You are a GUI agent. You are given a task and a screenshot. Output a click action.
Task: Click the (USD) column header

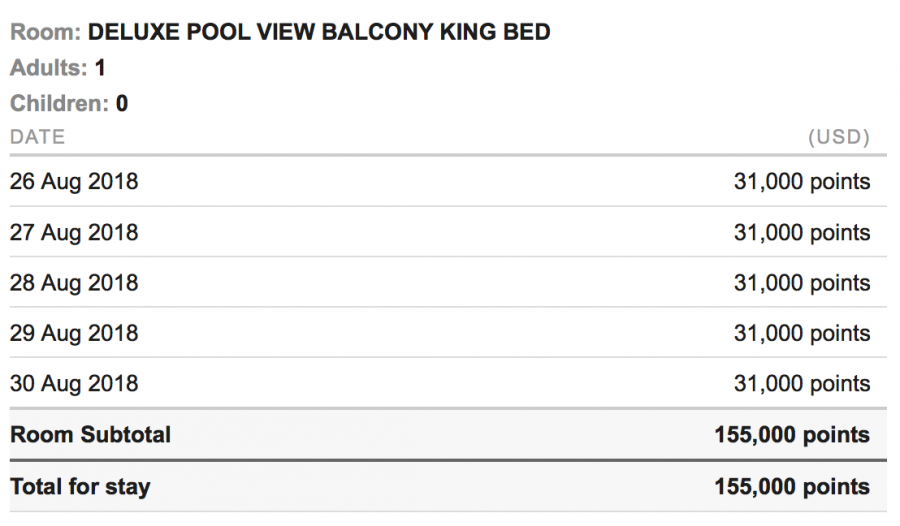[838, 137]
